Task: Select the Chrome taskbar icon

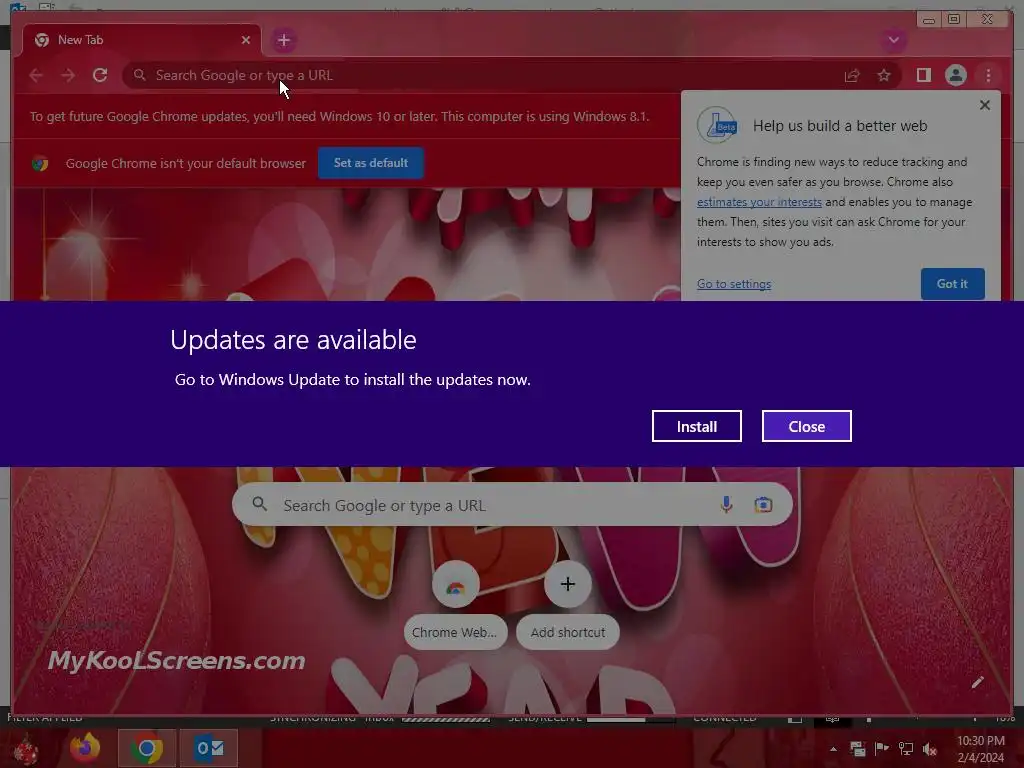Action: pos(146,748)
